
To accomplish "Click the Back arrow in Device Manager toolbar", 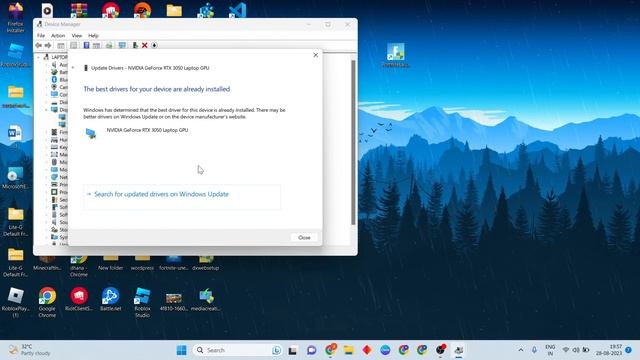I will [x=38, y=45].
